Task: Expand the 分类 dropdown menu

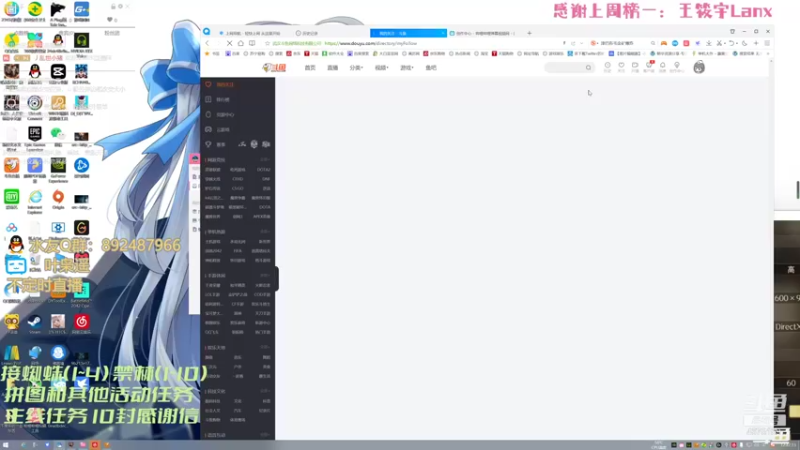Action: pyautogui.click(x=356, y=67)
